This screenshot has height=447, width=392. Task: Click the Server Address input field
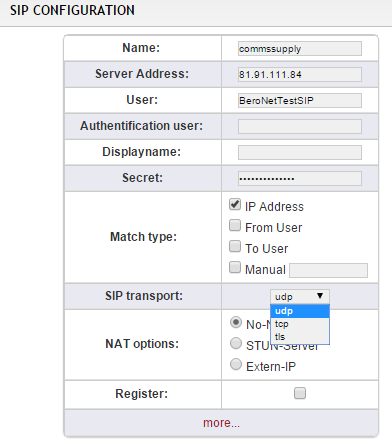(300, 74)
